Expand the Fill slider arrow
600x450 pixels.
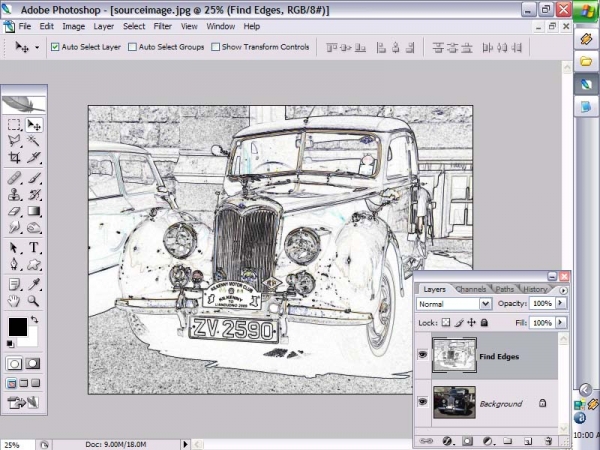560,323
